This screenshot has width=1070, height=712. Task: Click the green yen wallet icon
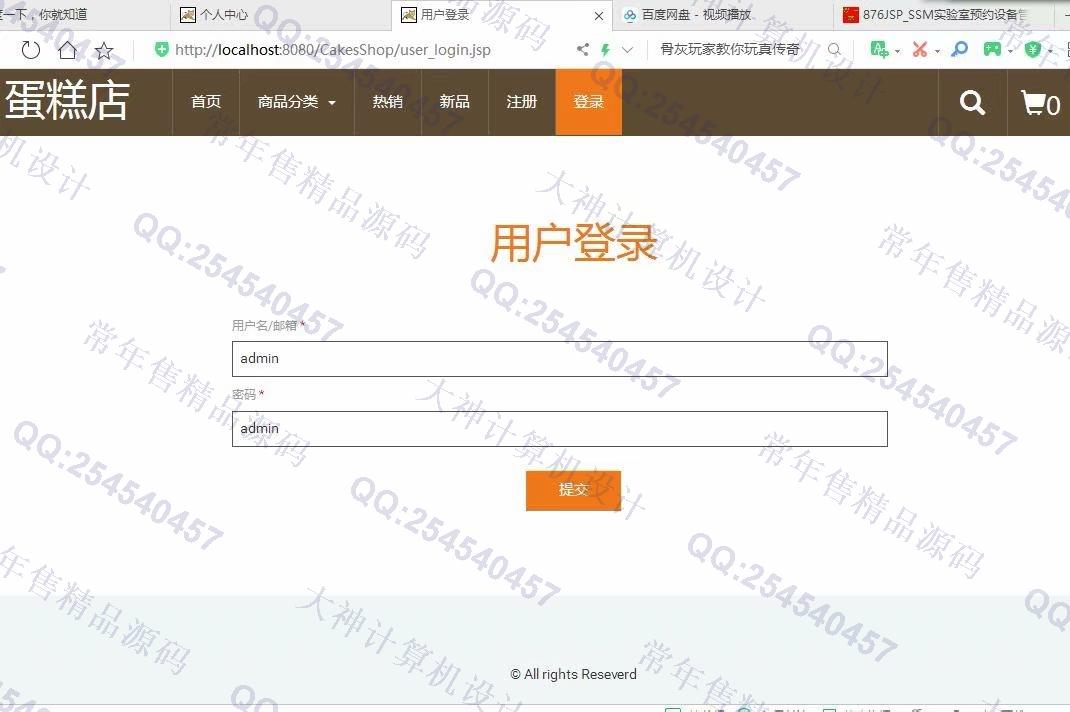click(x=1033, y=49)
